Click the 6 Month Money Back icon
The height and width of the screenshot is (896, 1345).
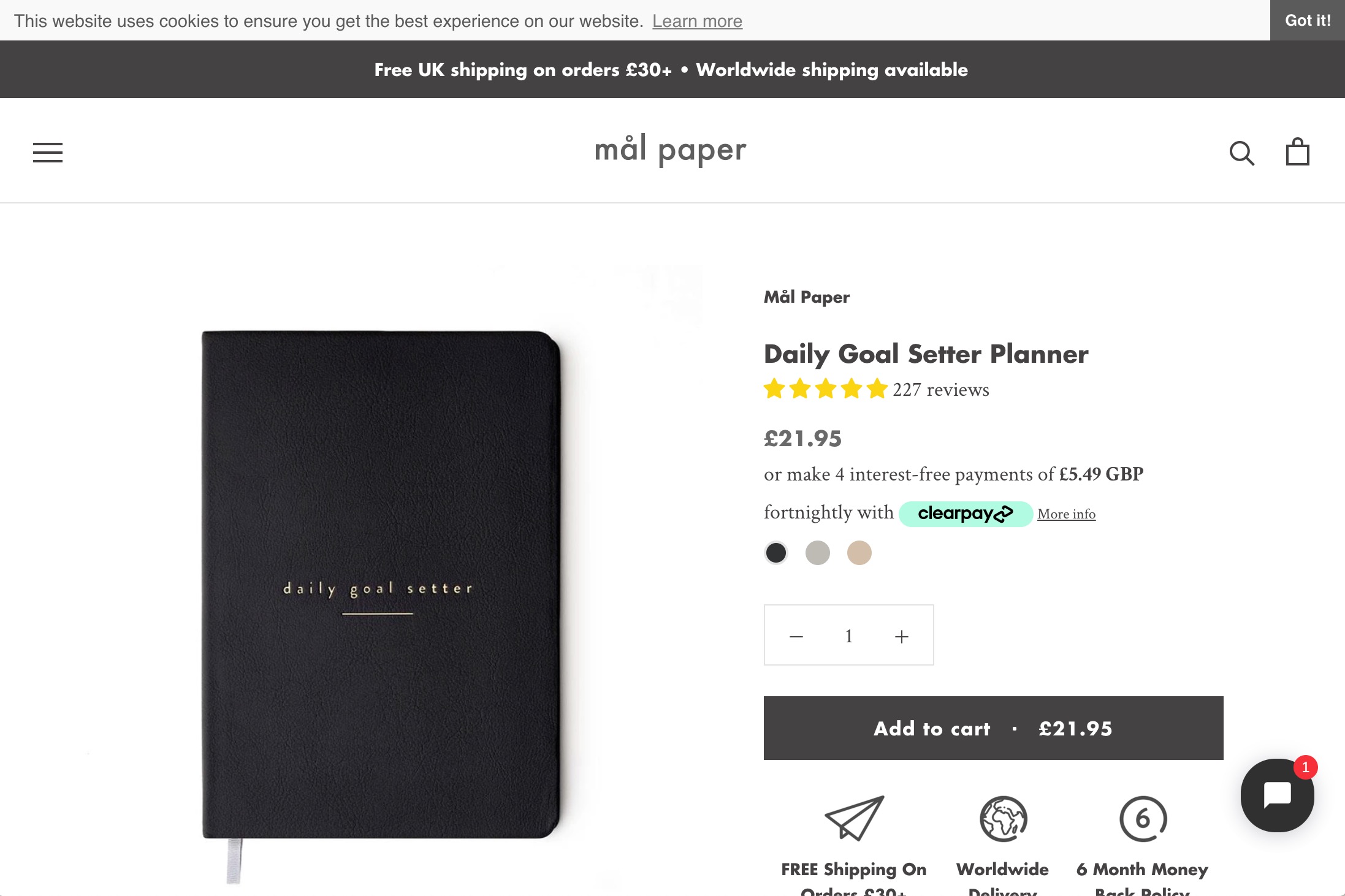pyautogui.click(x=1143, y=819)
